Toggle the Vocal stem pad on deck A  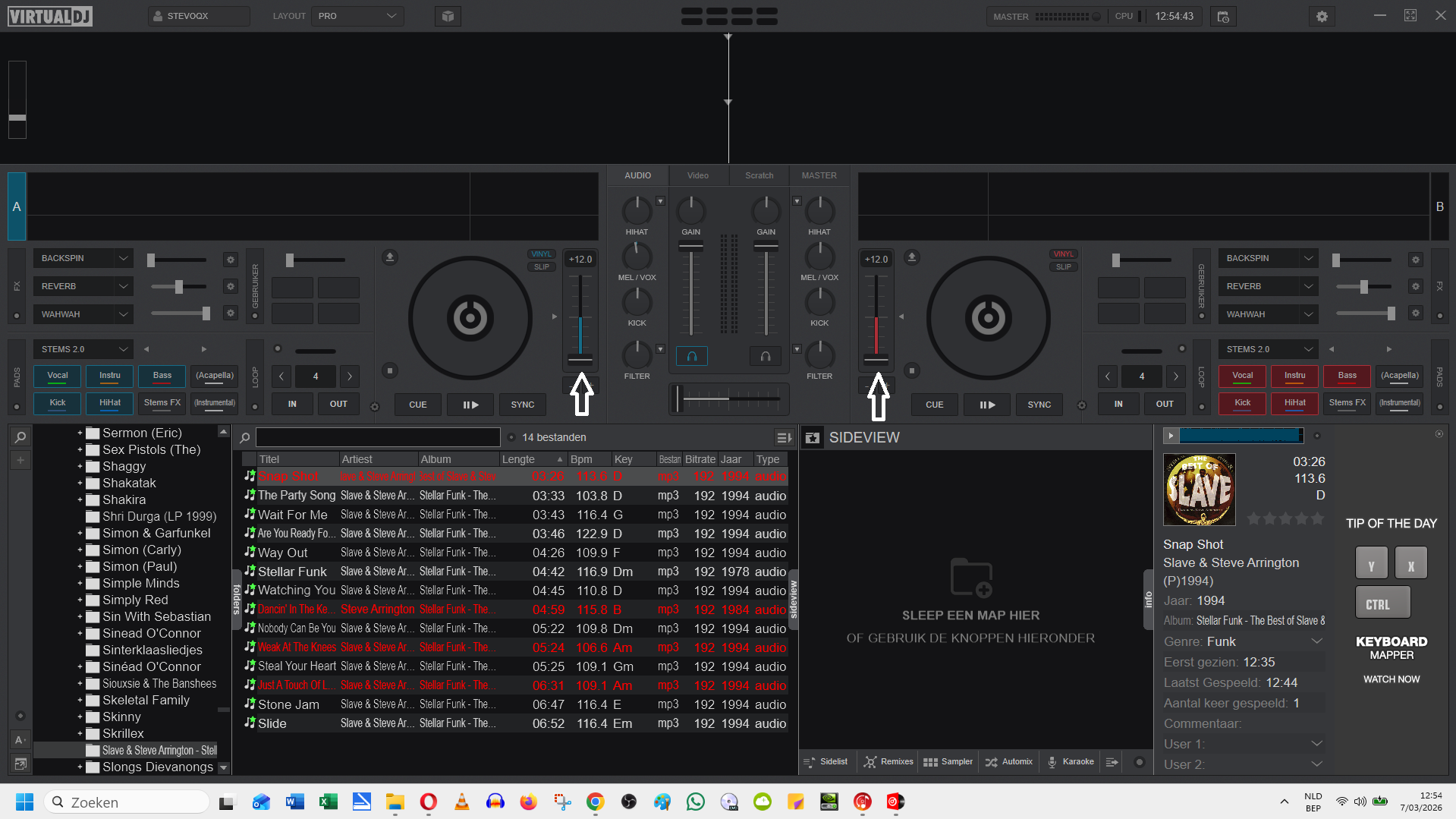58,376
